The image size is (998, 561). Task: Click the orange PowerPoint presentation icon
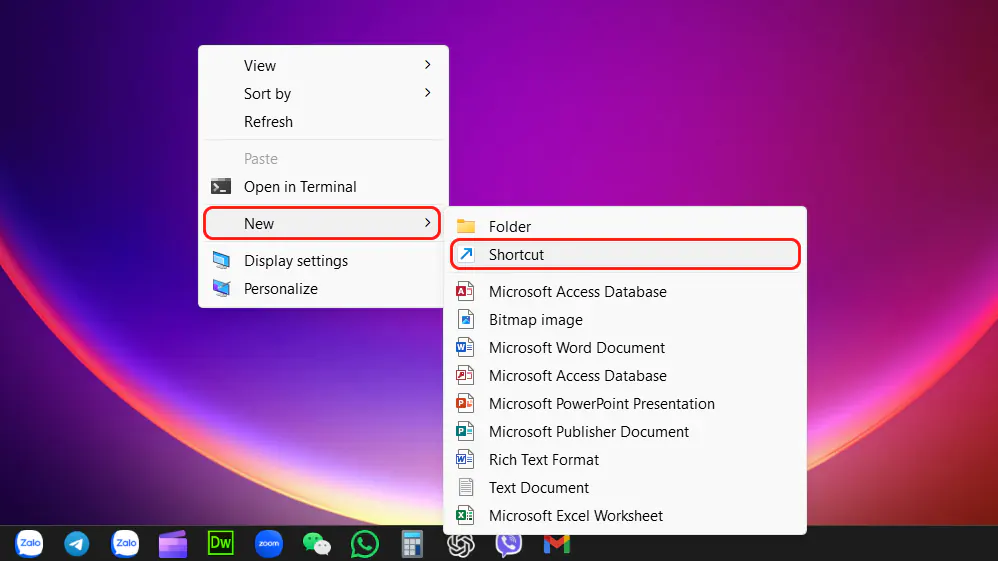click(x=465, y=404)
